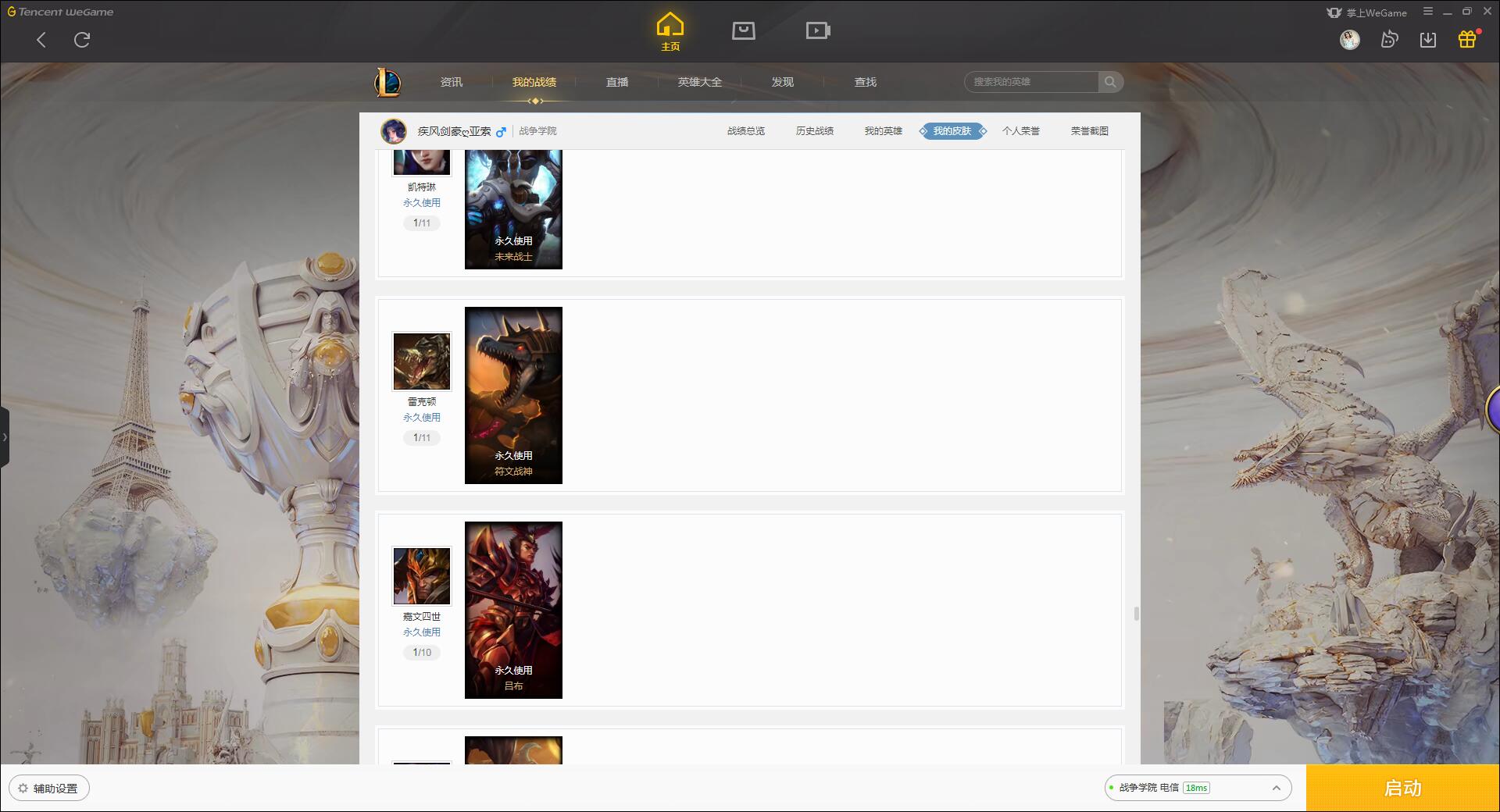This screenshot has height=812, width=1500.
Task: Open the 战绩总览 section
Action: click(746, 131)
